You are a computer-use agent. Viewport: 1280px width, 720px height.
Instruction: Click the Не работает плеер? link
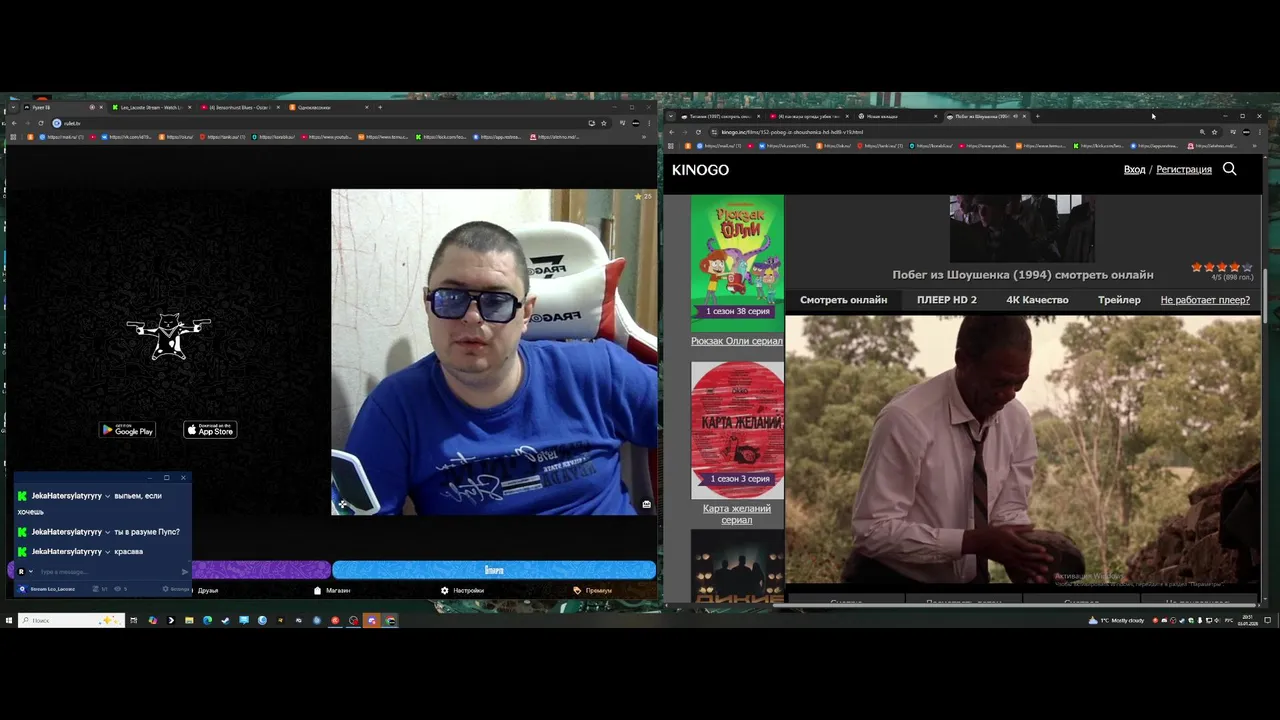pos(1205,300)
